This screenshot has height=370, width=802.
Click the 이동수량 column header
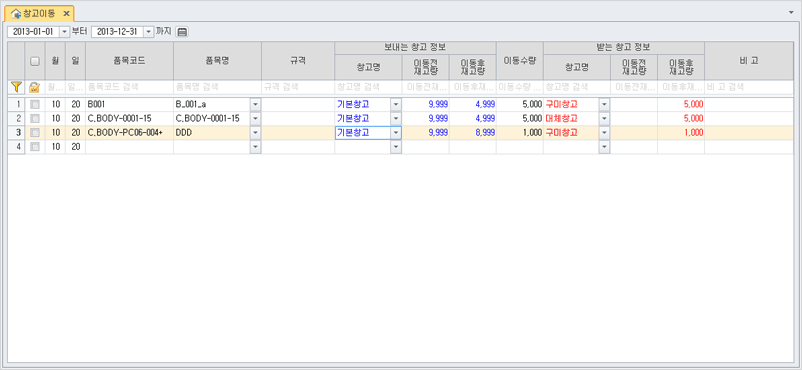pyautogui.click(x=520, y=60)
